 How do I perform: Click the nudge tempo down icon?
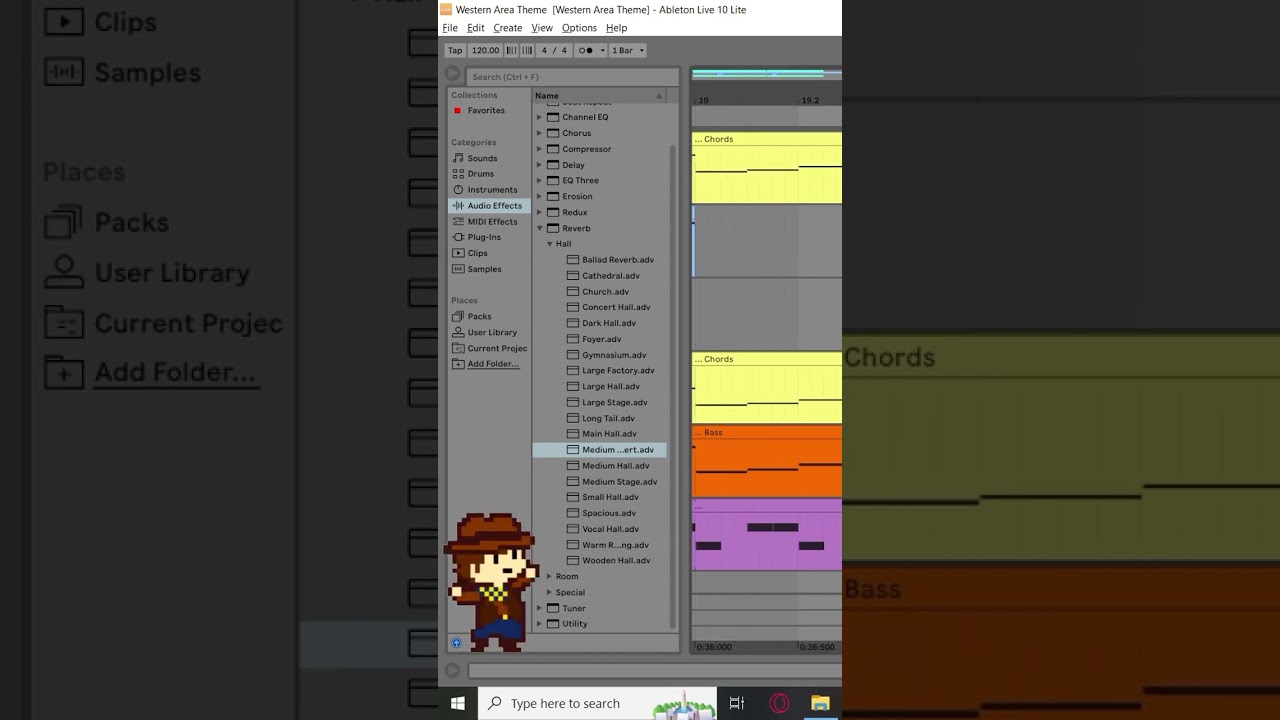click(511, 50)
